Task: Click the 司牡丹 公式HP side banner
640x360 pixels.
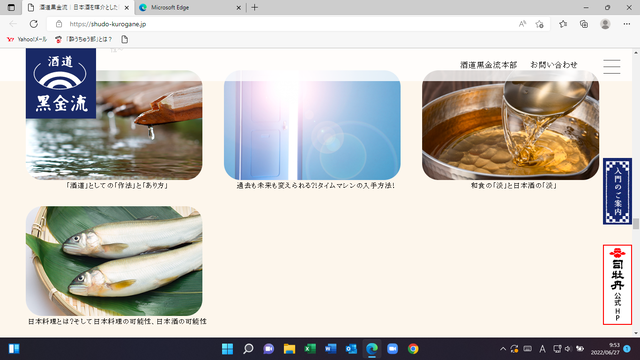Action: [617, 284]
